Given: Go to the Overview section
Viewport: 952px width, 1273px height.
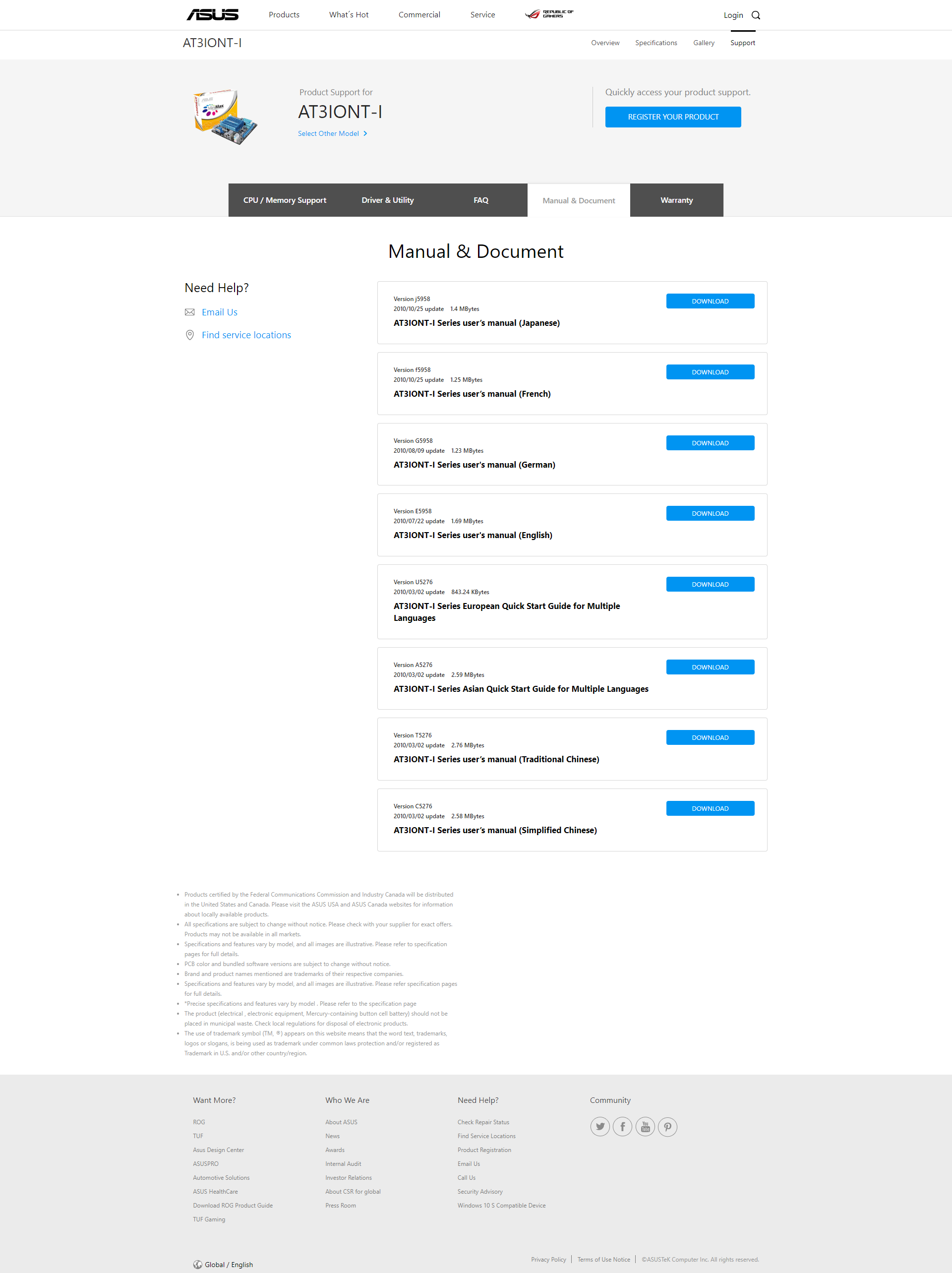Looking at the screenshot, I should (605, 43).
